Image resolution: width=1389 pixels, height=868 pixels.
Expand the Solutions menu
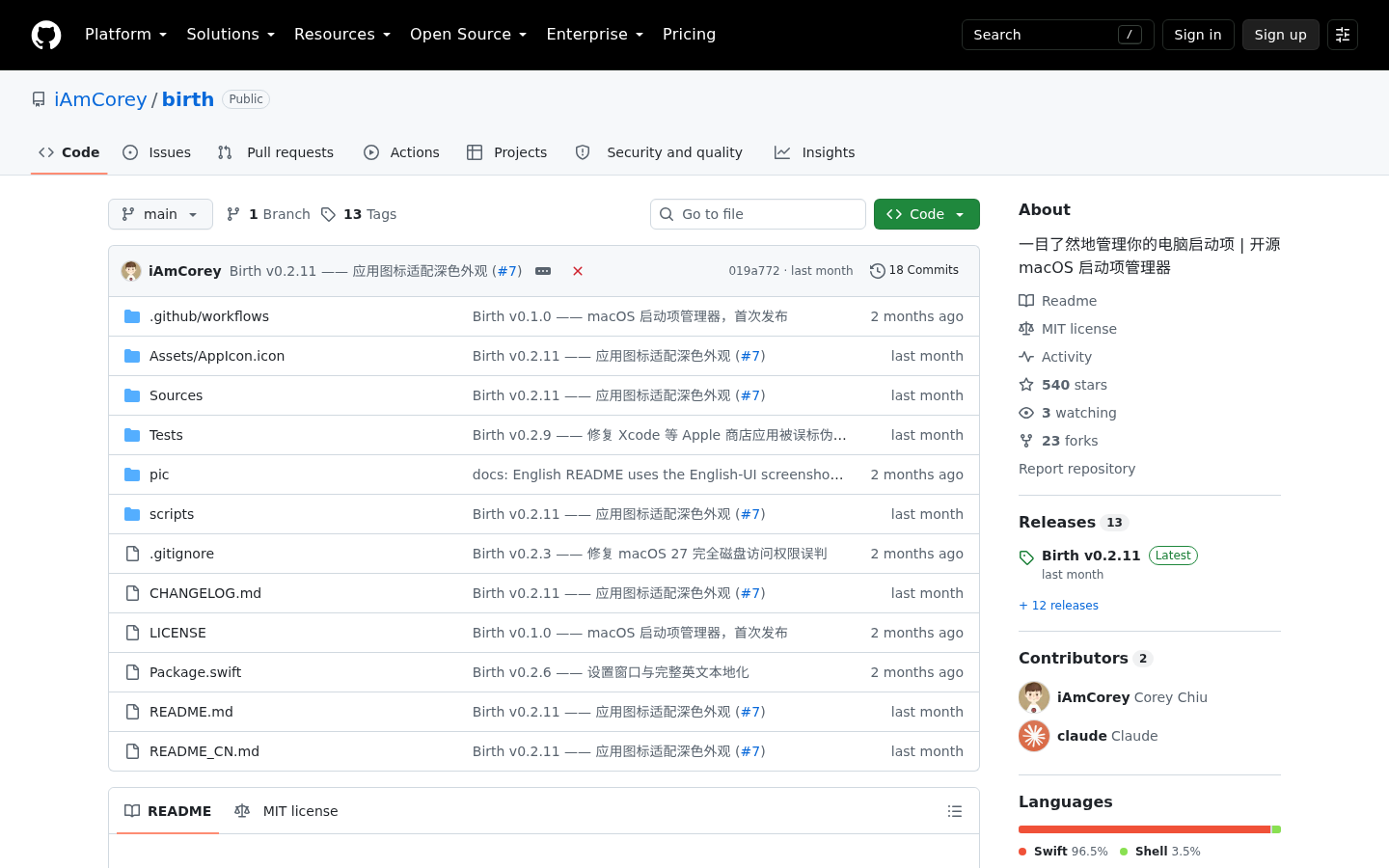pos(231,35)
